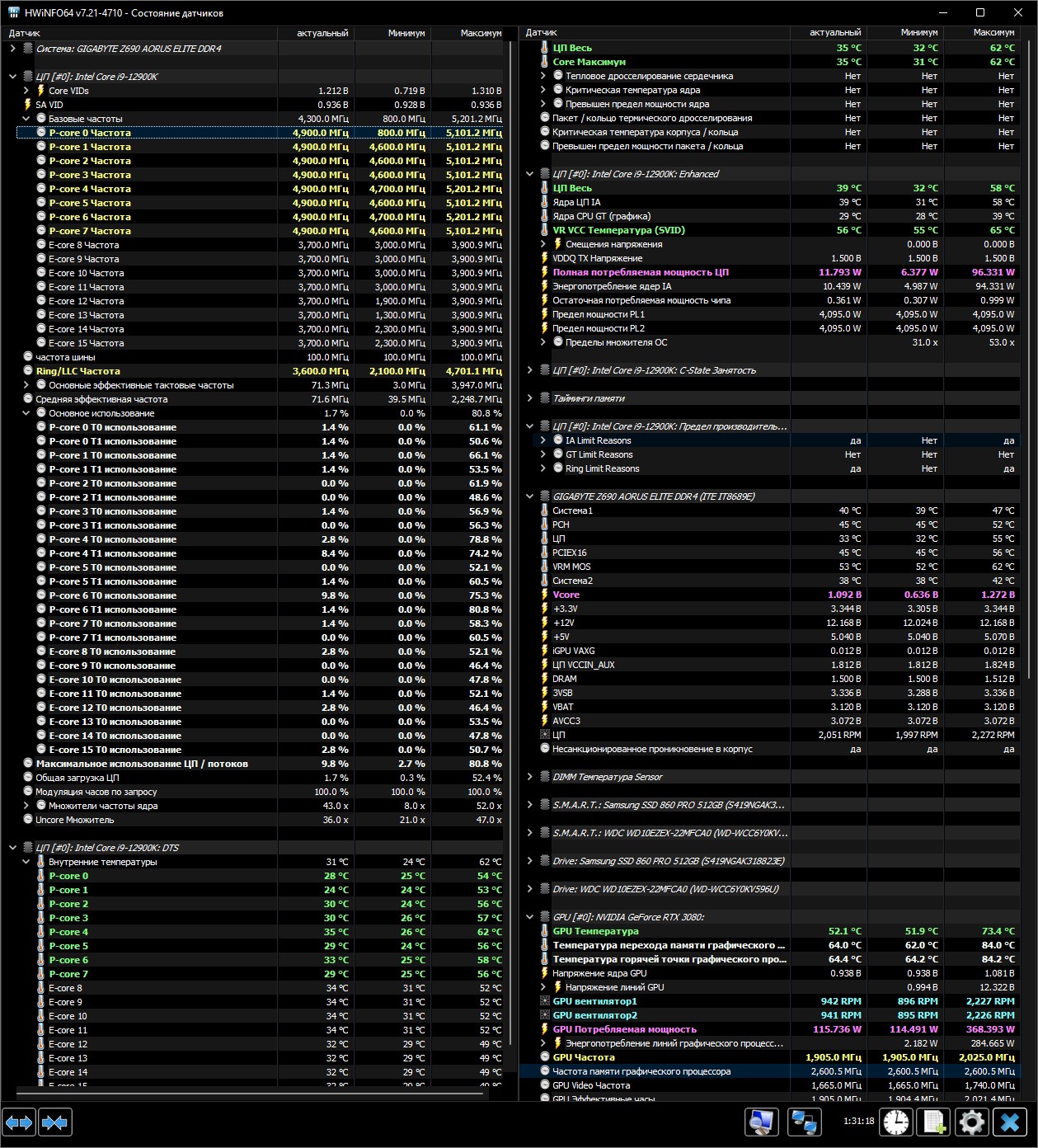Close sensors with the blue X button
This screenshot has height=1148, width=1038.
(x=1010, y=1122)
